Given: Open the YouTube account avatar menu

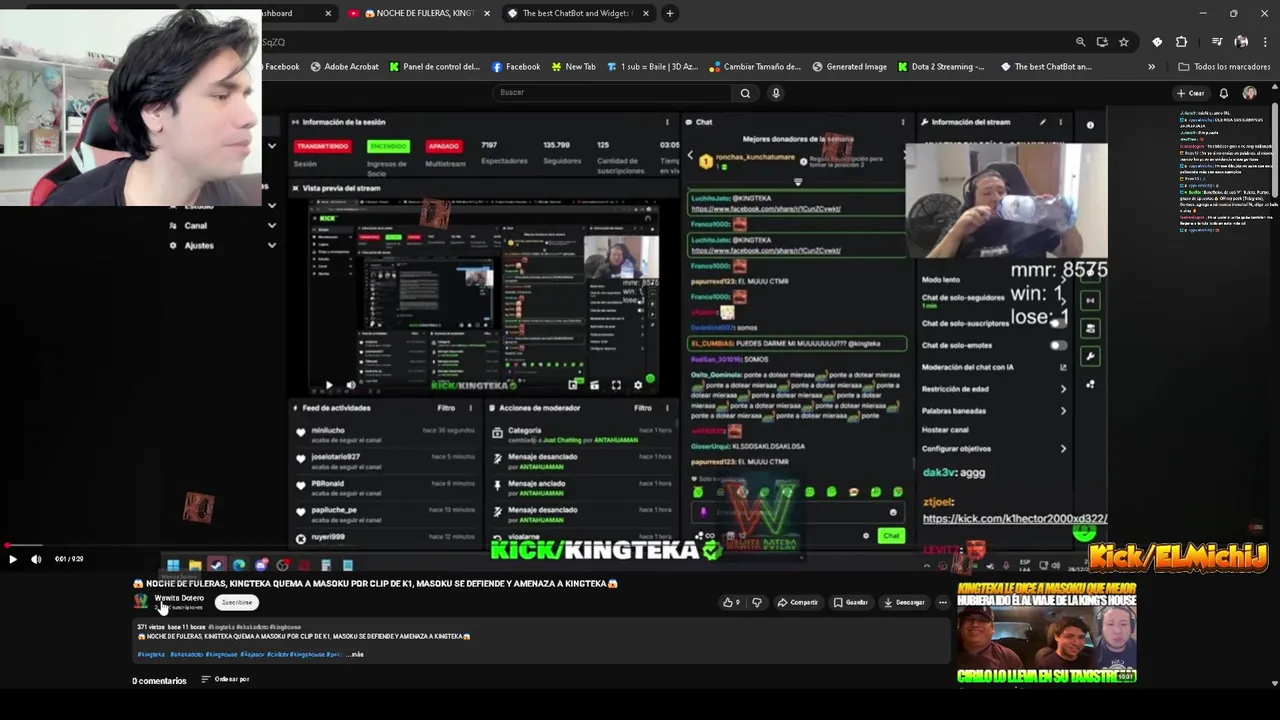Looking at the screenshot, I should (1250, 93).
